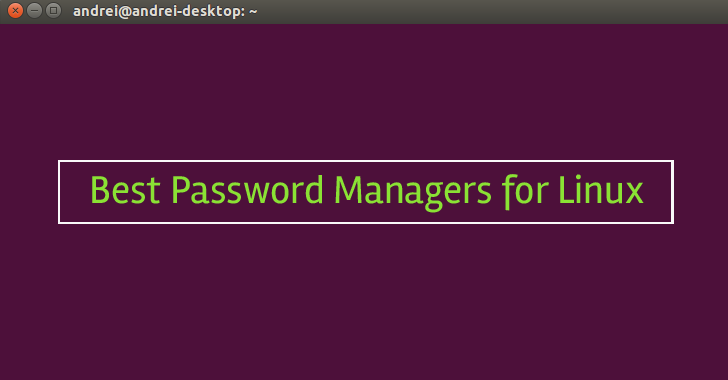Click the word for in the banner
This screenshot has height=380, width=728.
coord(525,191)
